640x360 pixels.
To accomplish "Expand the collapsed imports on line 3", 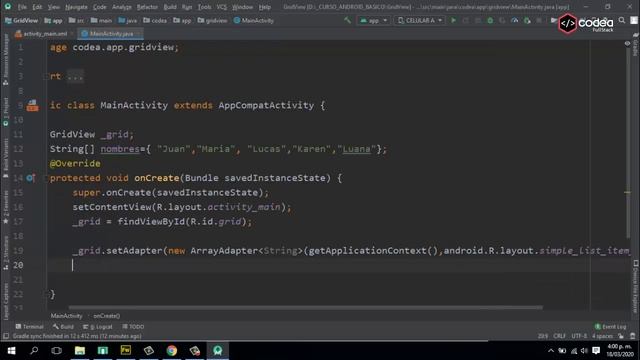I will coord(76,76).
